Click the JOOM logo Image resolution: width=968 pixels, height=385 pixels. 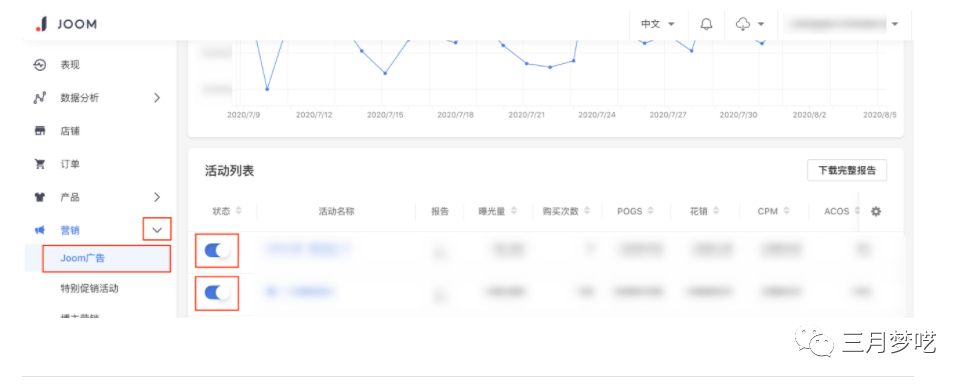tap(66, 24)
